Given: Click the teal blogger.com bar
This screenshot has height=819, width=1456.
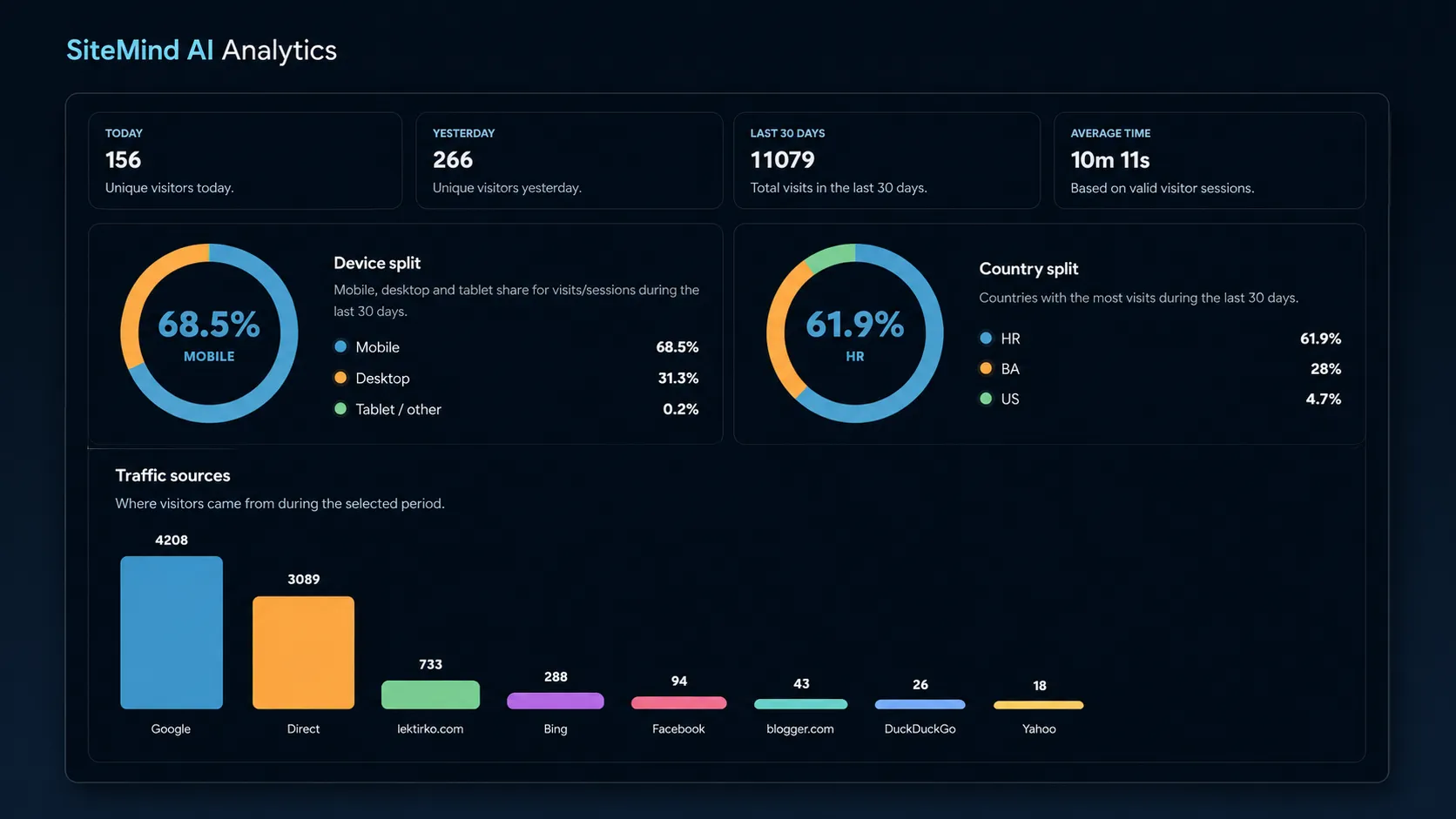Looking at the screenshot, I should coord(800,704).
